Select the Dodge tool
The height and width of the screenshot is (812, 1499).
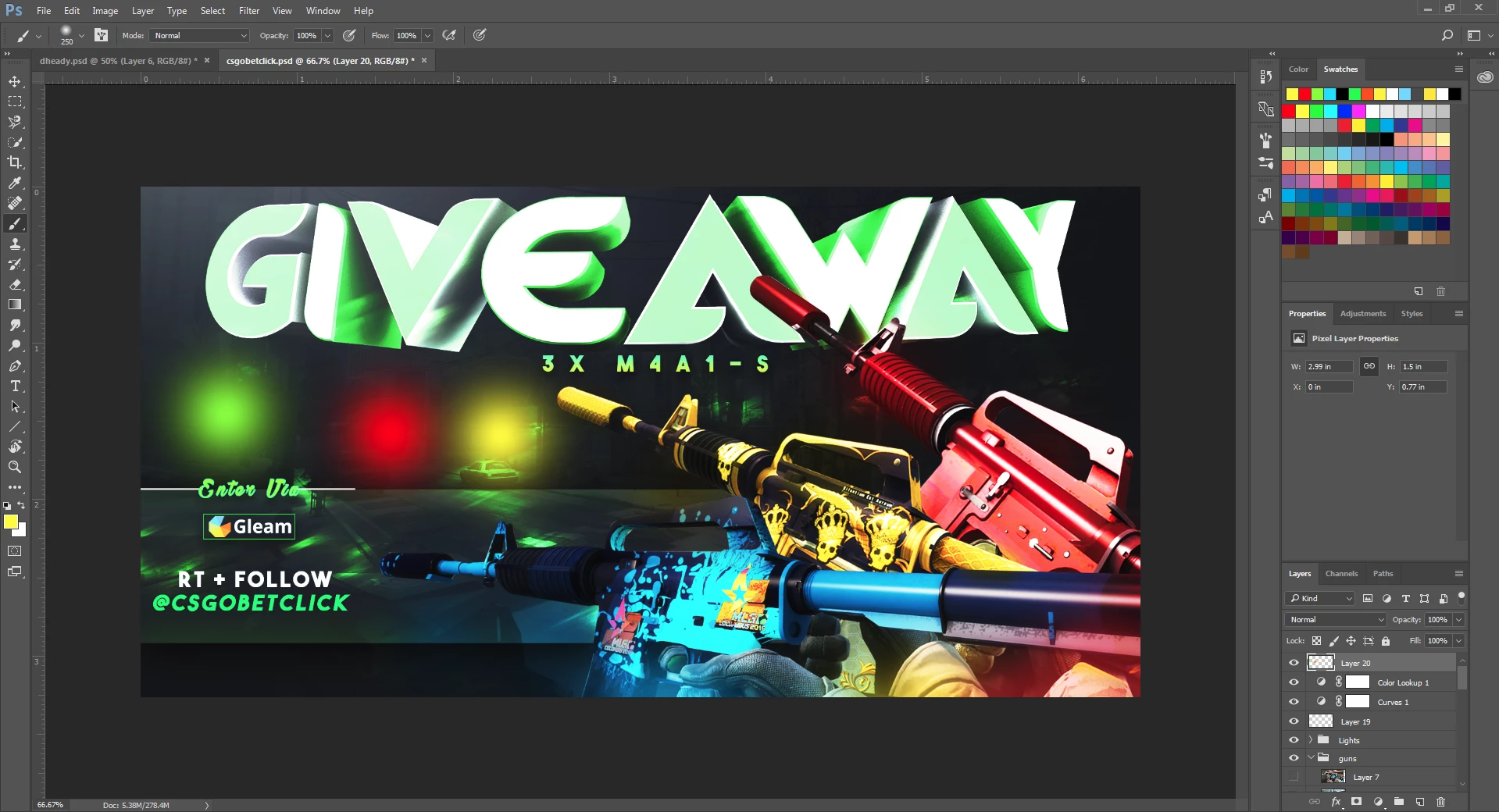pos(15,346)
